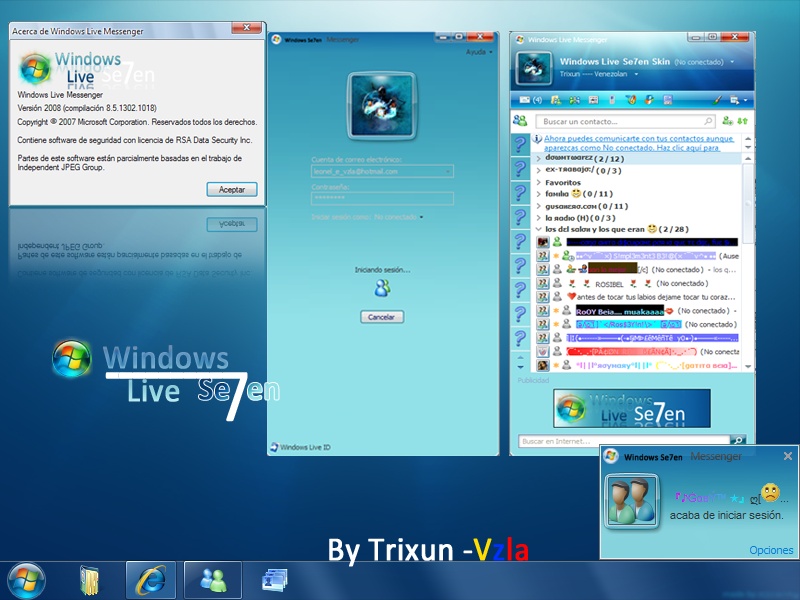Open the status dropdown next to (No conectado) header

click(732, 62)
